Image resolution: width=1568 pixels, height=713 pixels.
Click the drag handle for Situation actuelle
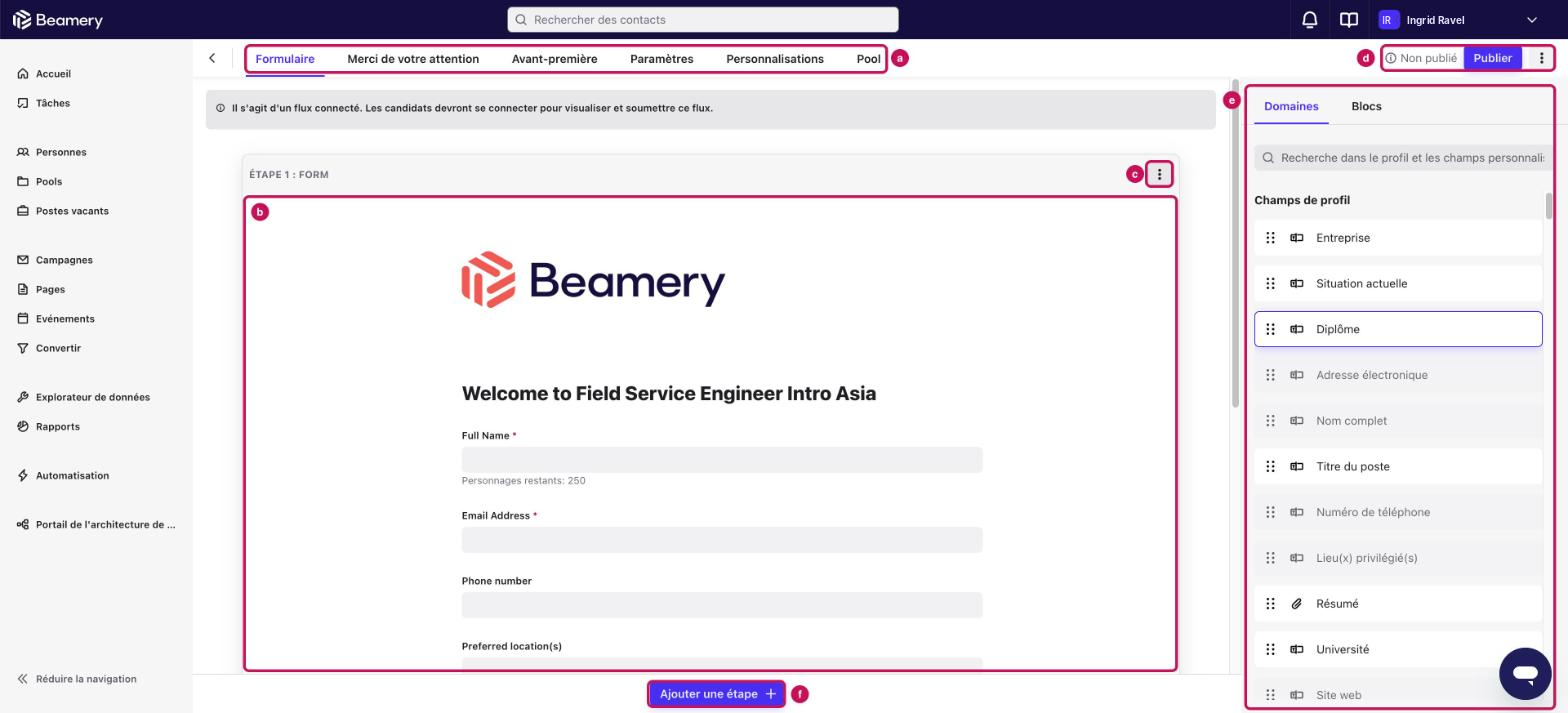[1270, 284]
